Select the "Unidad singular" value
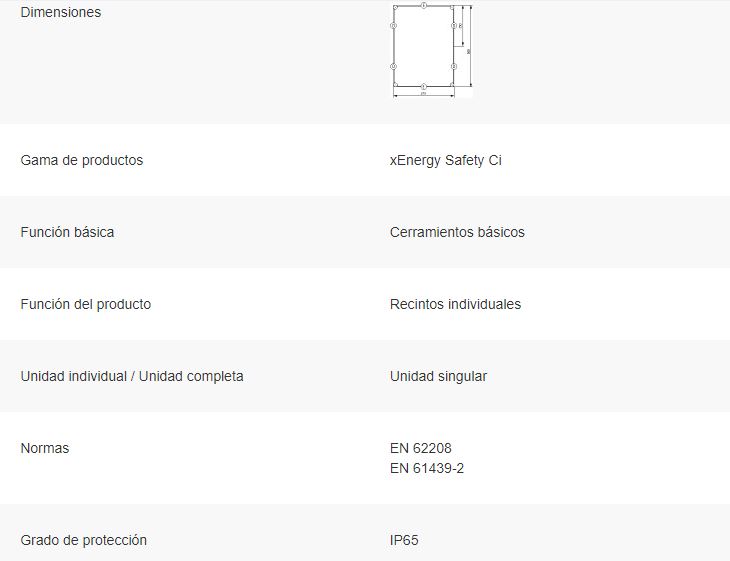The image size is (730, 561). [x=439, y=376]
